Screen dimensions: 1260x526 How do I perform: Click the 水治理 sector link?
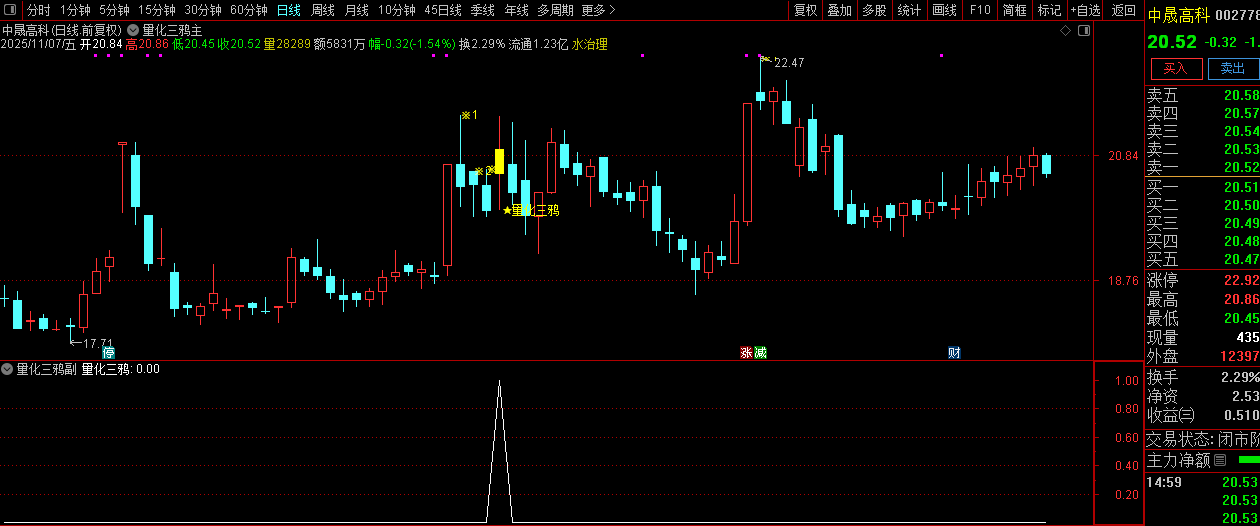(x=590, y=44)
